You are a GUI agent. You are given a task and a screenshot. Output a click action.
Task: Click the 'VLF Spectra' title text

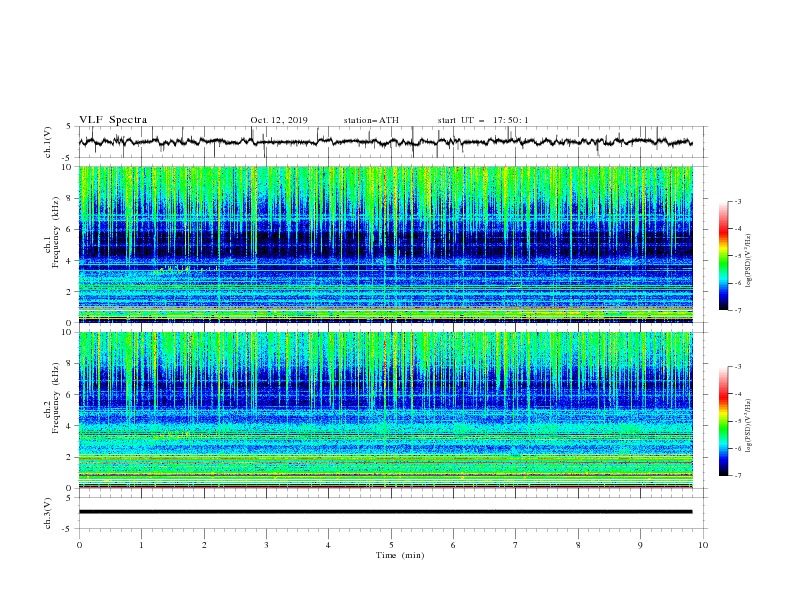[113, 120]
